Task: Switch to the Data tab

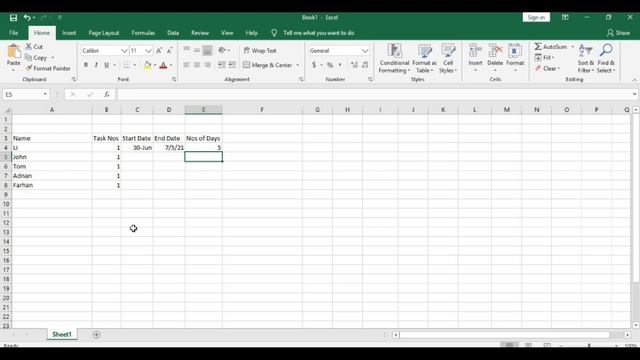Action: pos(173,33)
